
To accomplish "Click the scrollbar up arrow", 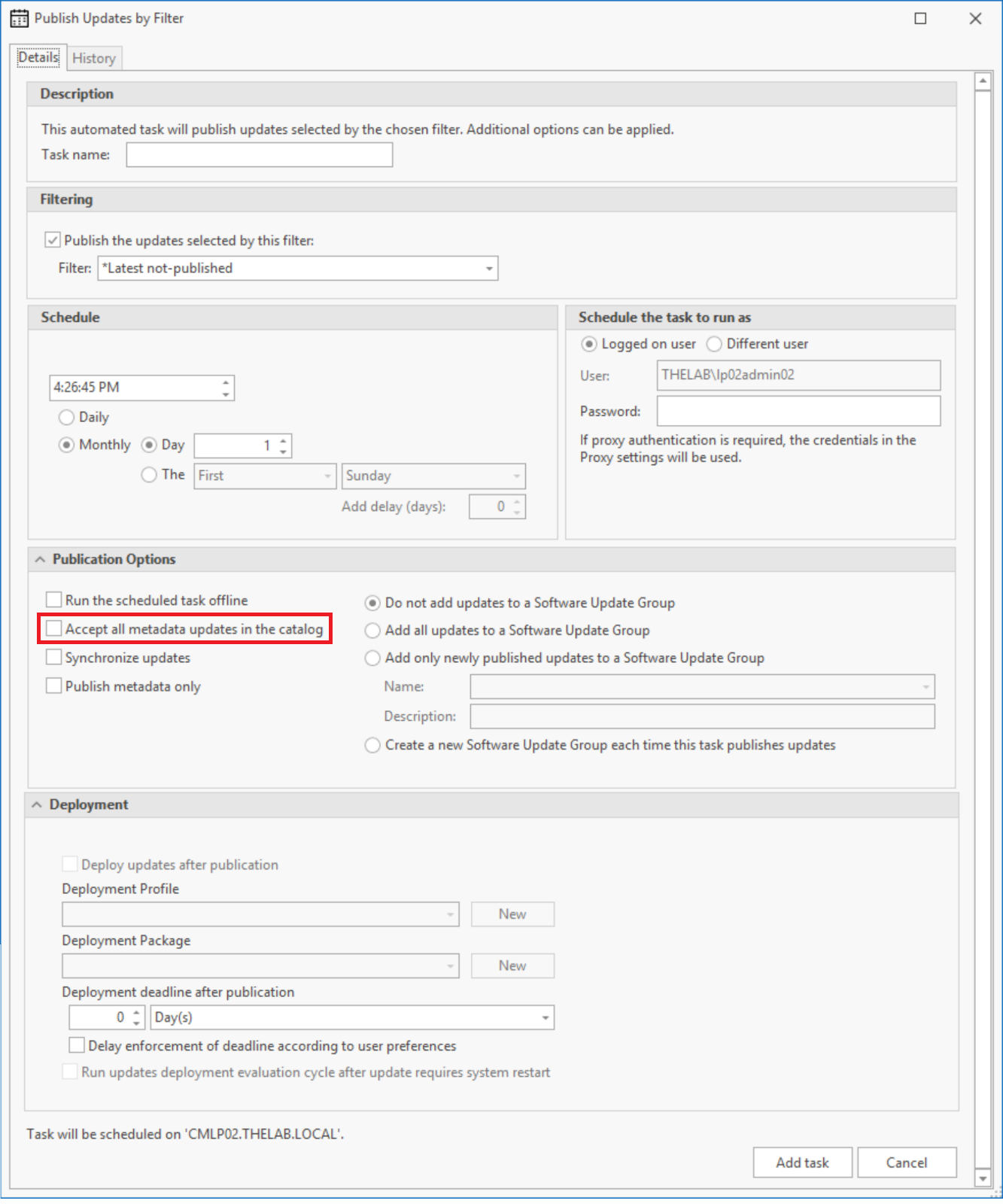I will point(983,81).
